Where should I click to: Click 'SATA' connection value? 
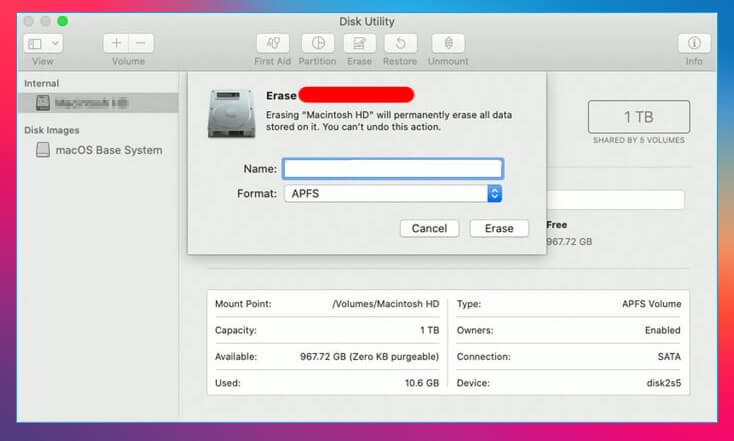[669, 357]
